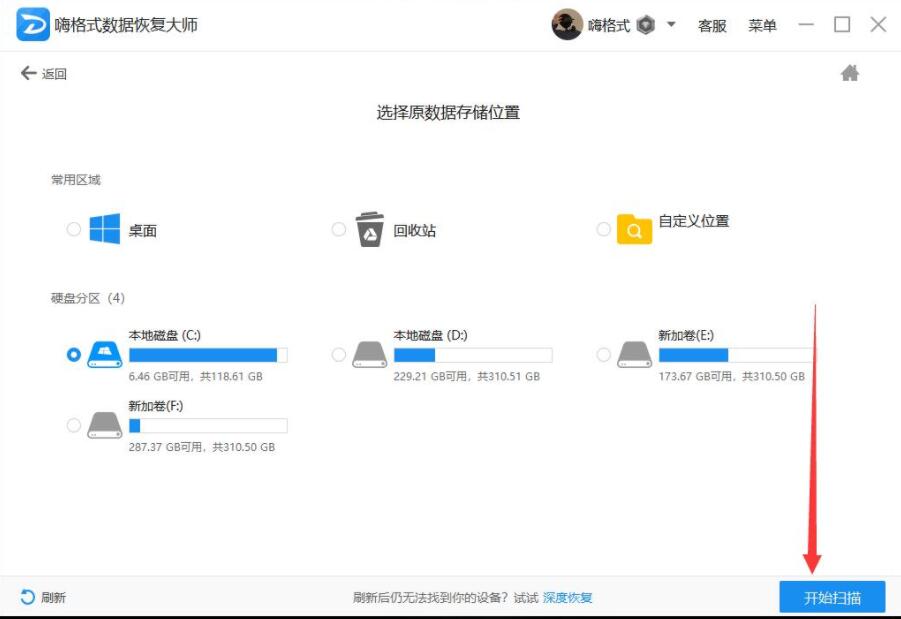The height and width of the screenshot is (619, 901).
Task: Click the 常用区域 section heading
Action: coord(76,180)
